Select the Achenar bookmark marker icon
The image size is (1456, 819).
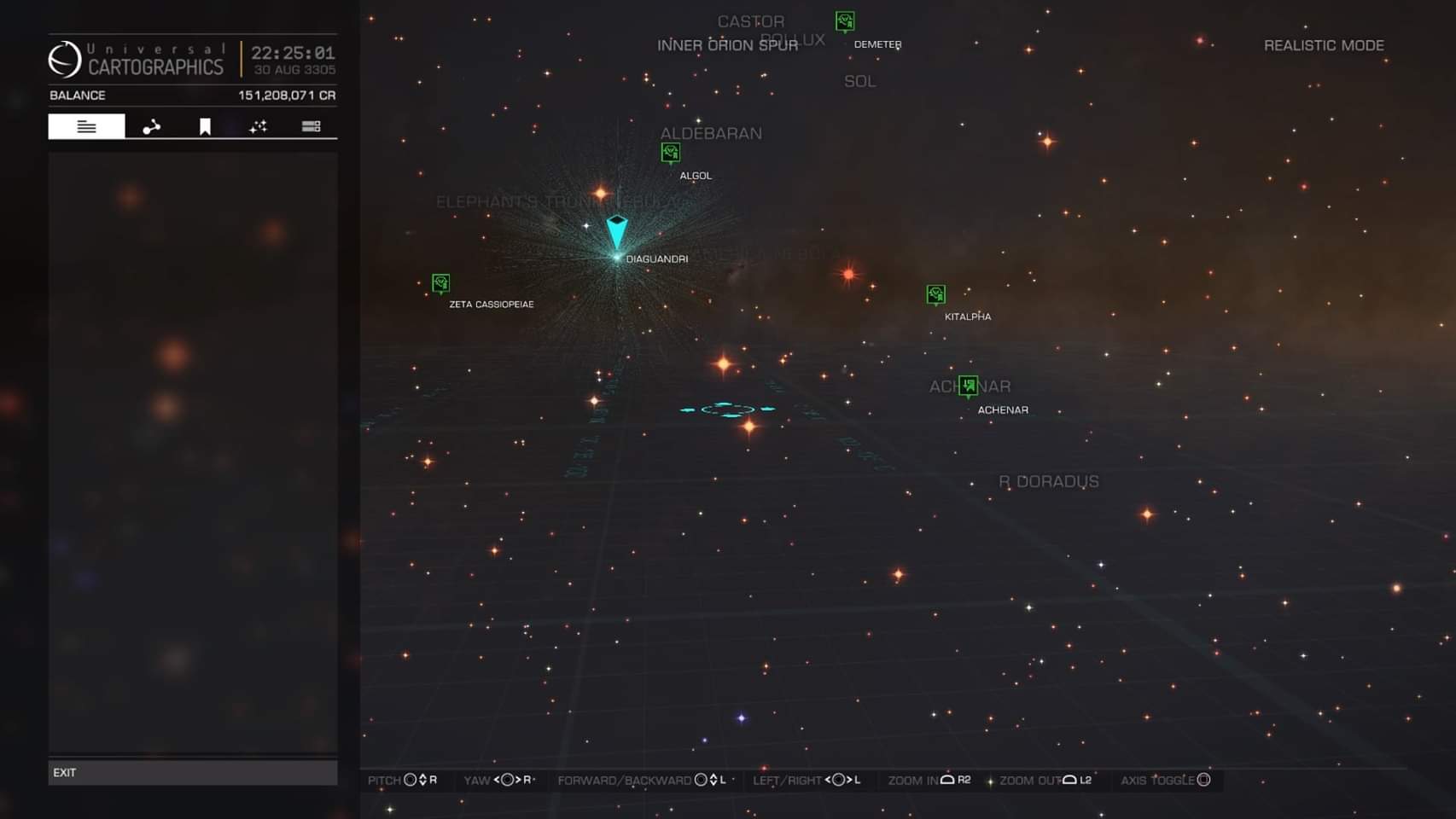click(x=968, y=386)
